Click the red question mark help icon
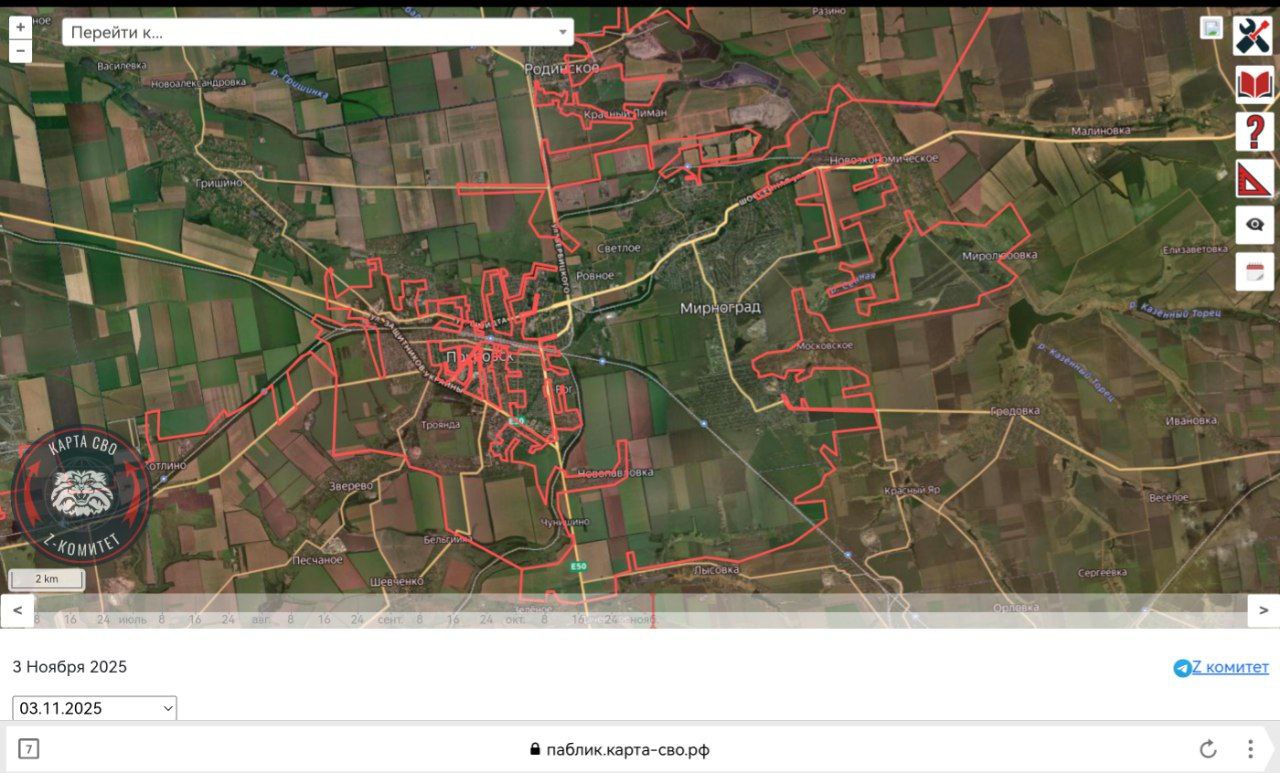 [1254, 132]
